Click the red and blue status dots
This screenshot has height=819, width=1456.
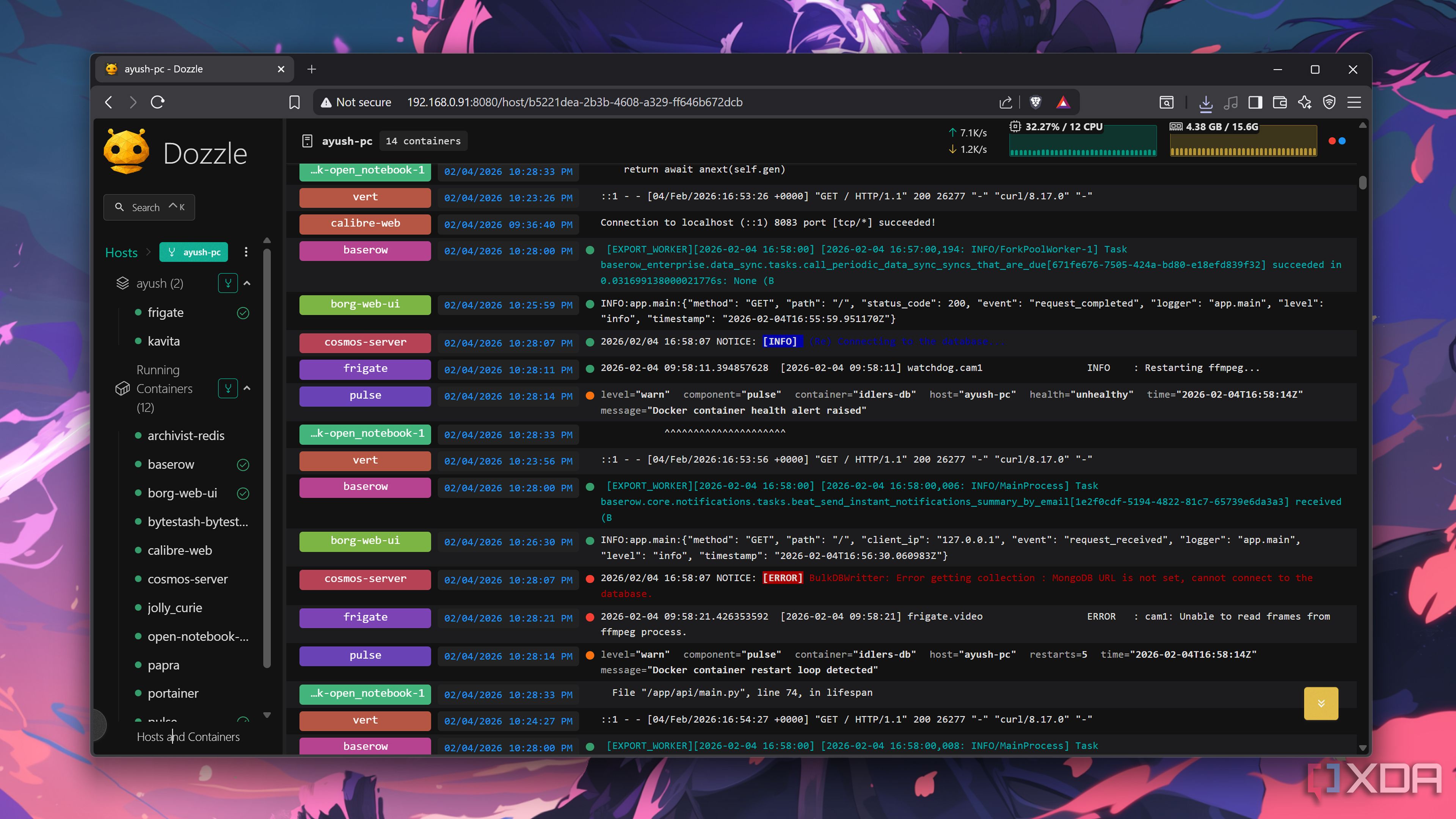point(1337,141)
